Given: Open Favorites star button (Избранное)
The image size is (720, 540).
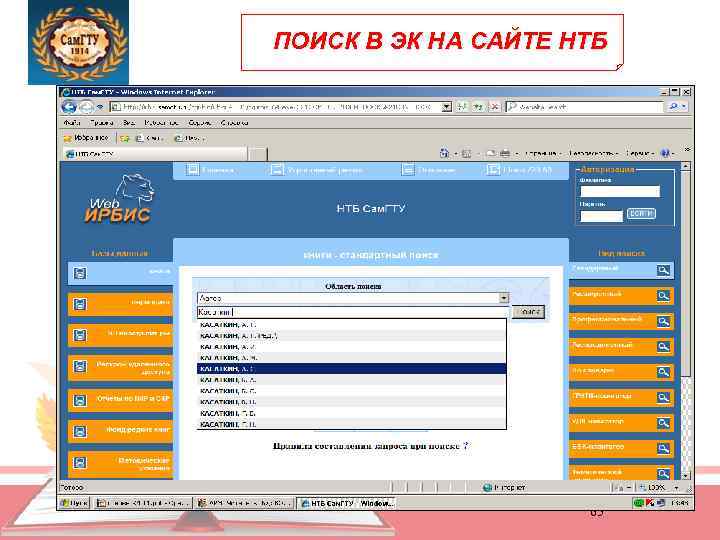Looking at the screenshot, I should 86,138.
